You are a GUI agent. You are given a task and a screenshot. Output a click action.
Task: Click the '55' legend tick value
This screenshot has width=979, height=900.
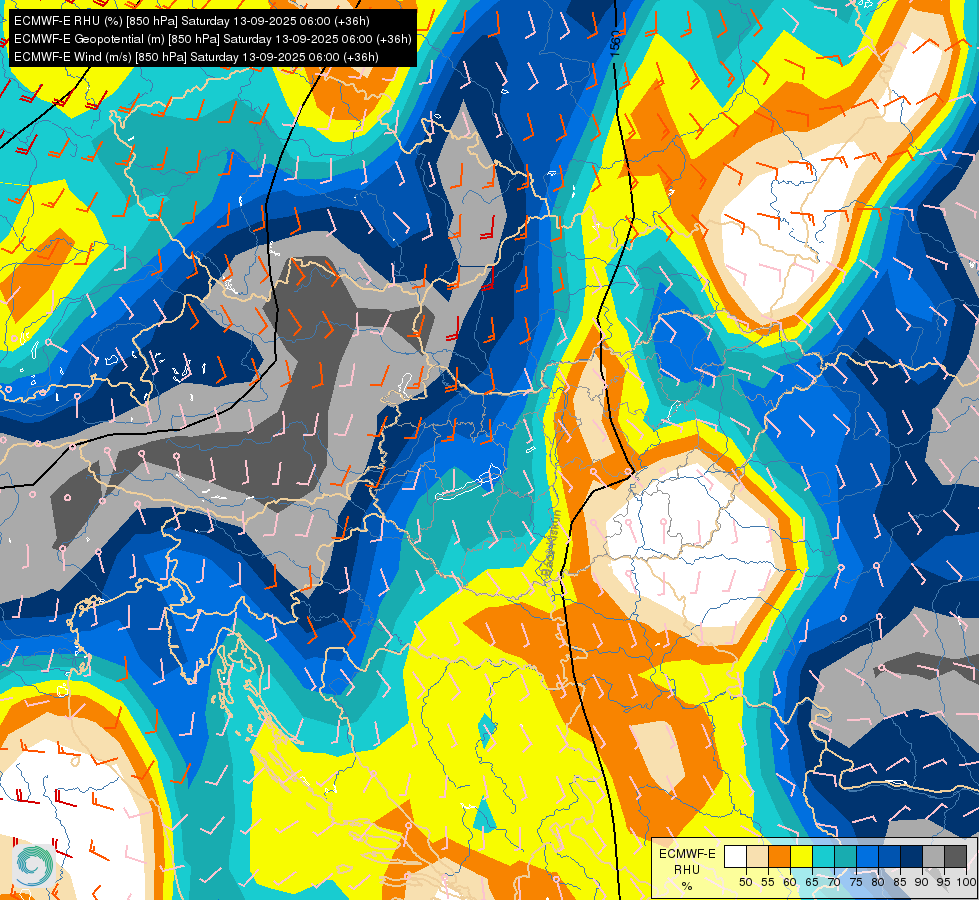point(768,882)
